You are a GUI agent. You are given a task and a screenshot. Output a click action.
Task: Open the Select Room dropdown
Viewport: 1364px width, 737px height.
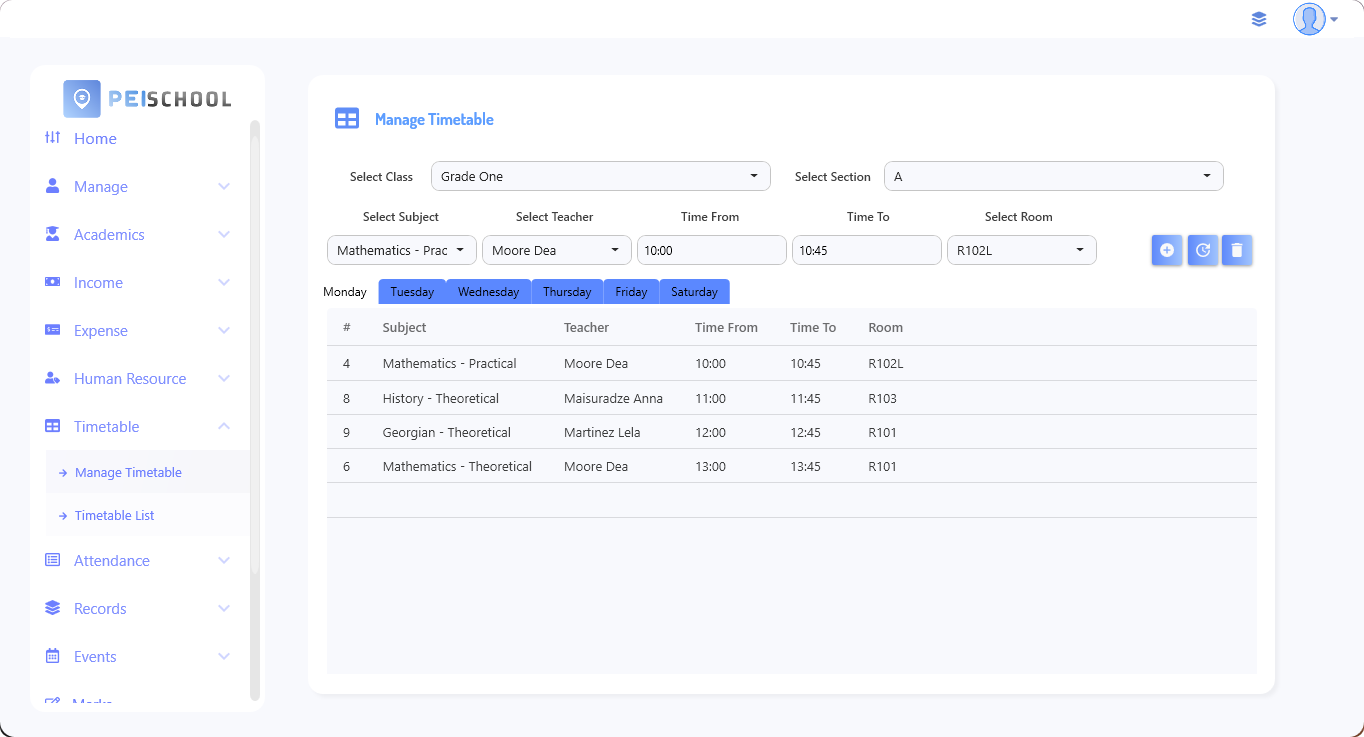[x=1021, y=250]
